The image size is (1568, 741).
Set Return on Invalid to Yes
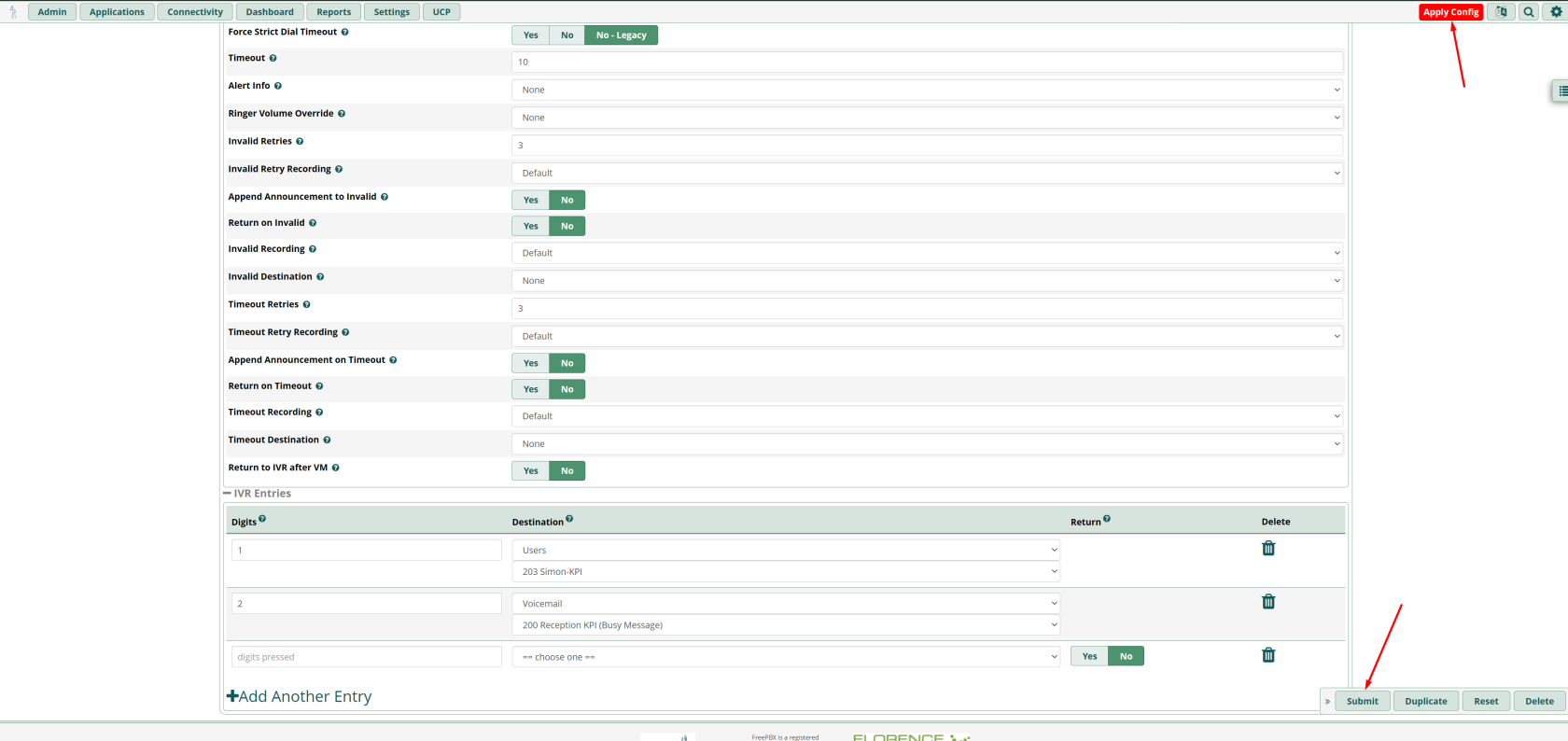click(x=531, y=226)
